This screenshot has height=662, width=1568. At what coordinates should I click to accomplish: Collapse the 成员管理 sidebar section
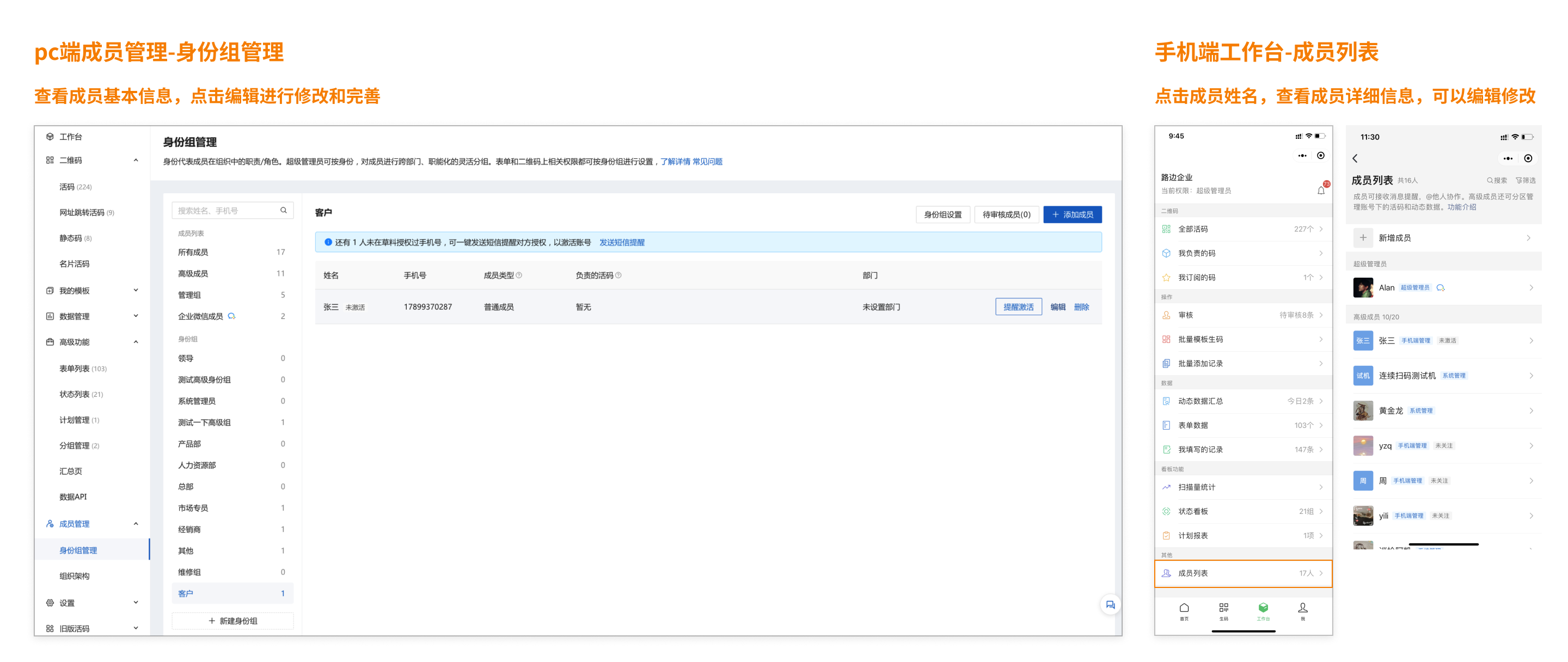(136, 524)
